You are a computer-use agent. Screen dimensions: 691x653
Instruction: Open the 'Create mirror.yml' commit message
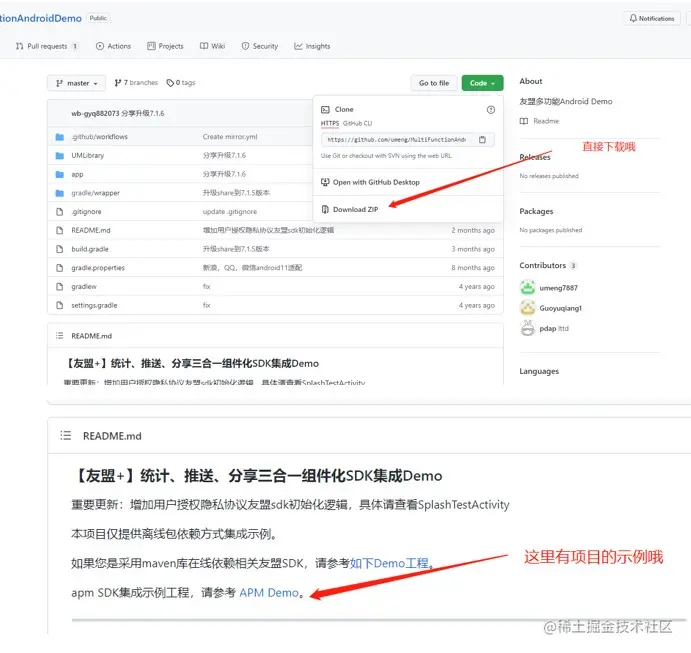coord(230,137)
